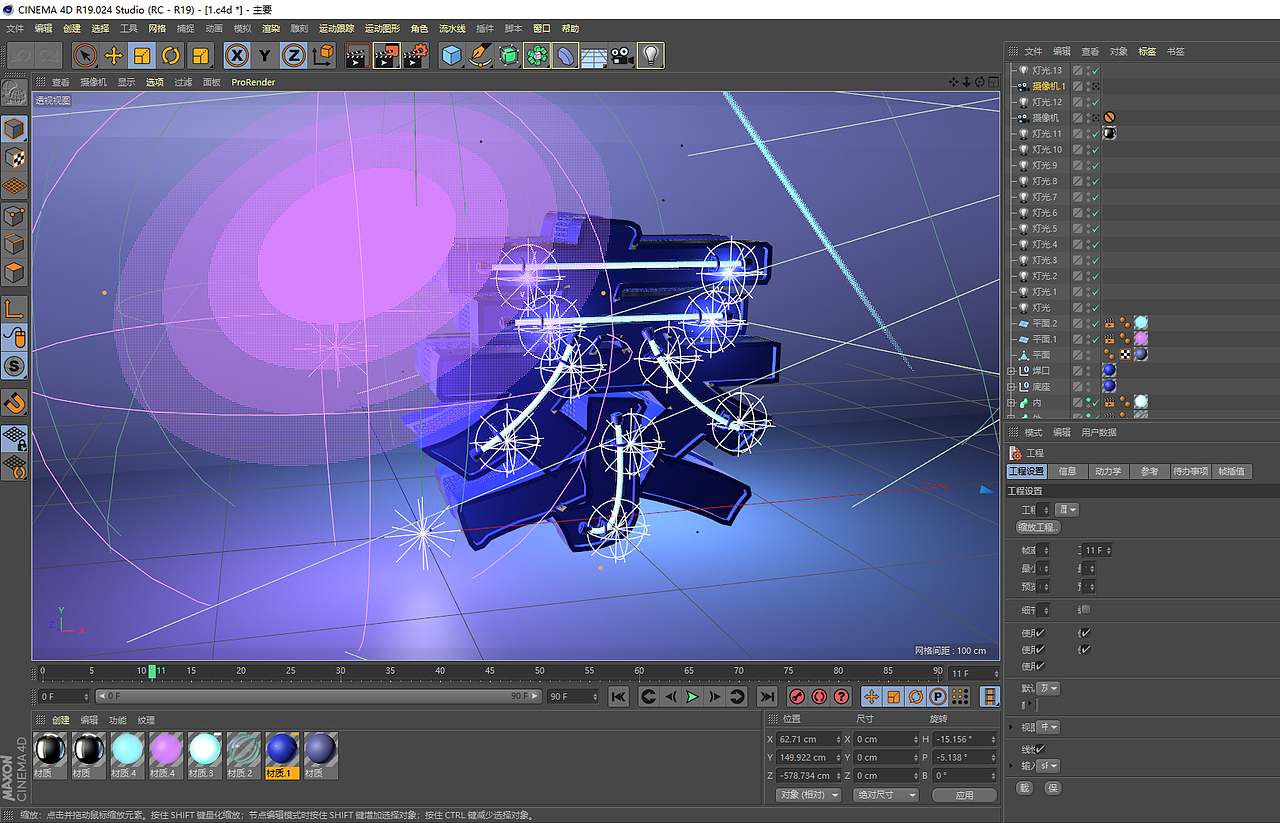Activate the Move tool in top toolbar
This screenshot has height=823, width=1280.
[x=114, y=55]
